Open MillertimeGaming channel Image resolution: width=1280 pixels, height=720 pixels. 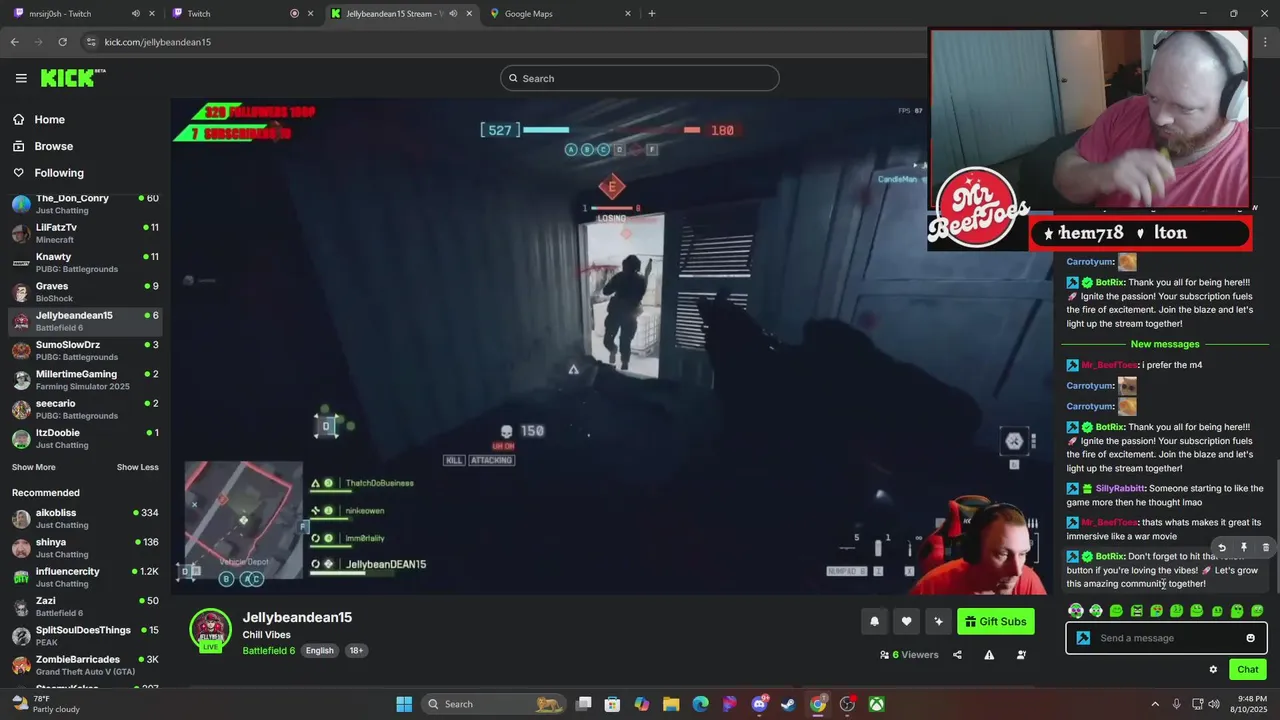85,380
